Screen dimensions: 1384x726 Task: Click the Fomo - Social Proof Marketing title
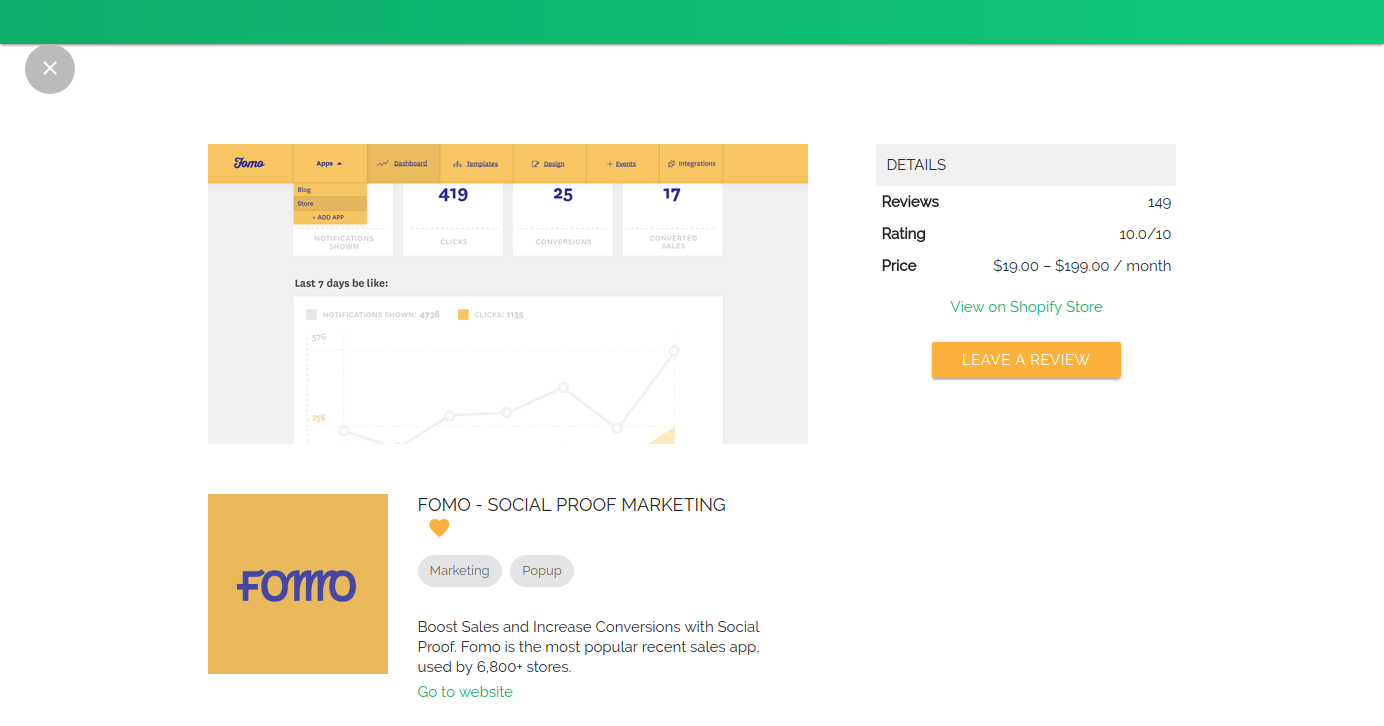[x=572, y=505]
